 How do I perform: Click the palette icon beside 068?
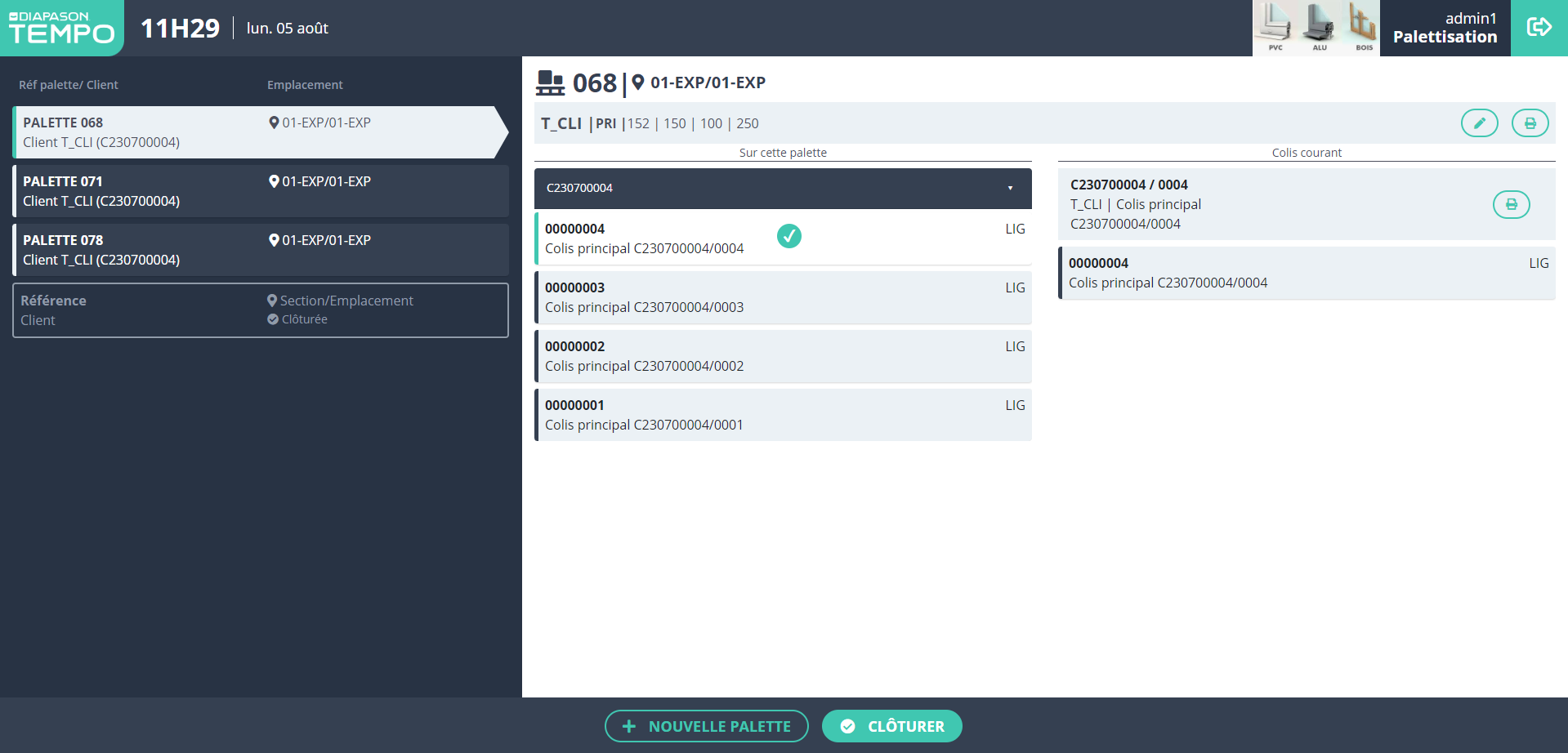click(550, 83)
